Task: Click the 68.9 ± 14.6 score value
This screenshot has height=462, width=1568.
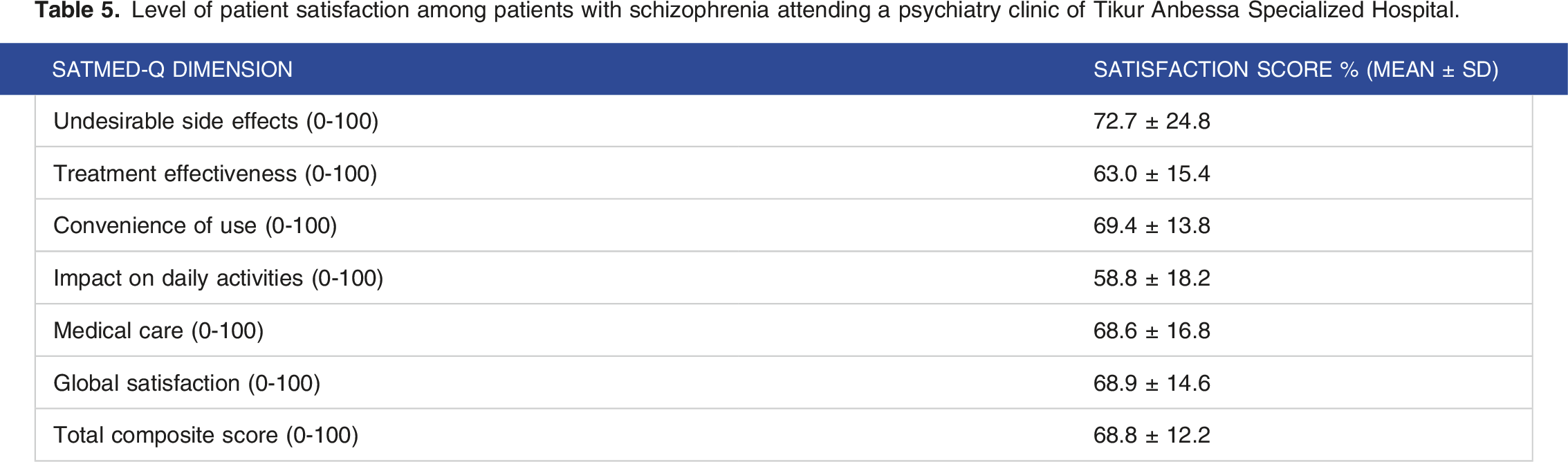Action: pos(1152,383)
